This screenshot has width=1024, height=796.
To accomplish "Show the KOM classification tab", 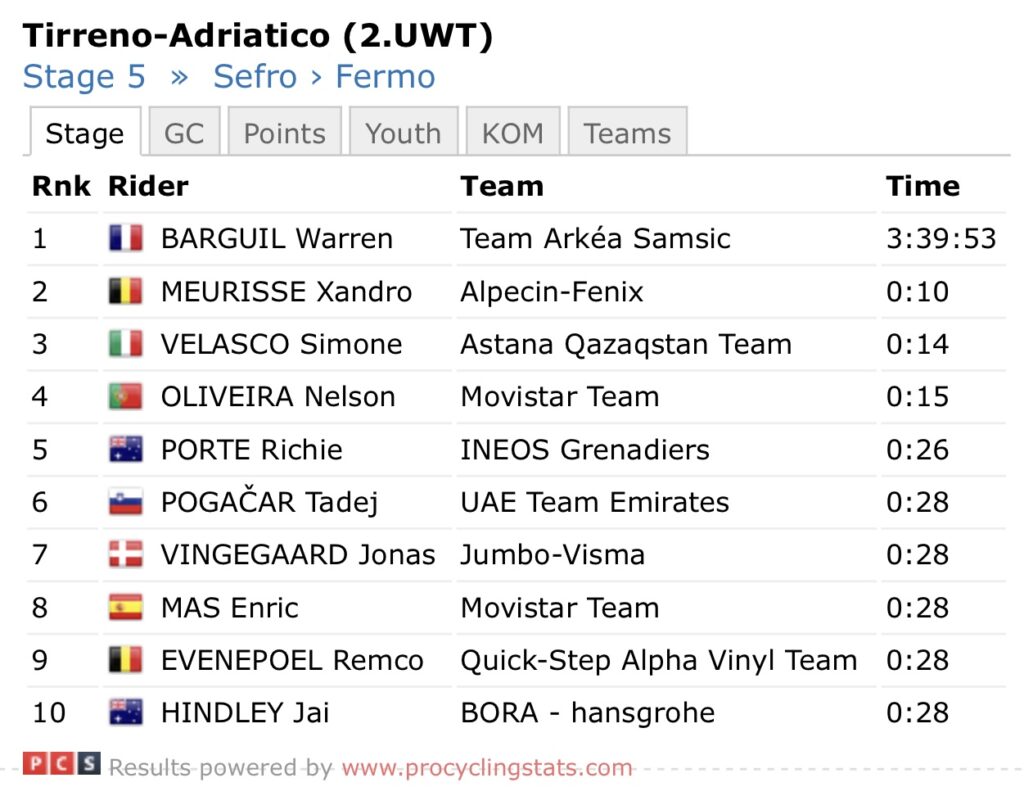I will click(512, 134).
